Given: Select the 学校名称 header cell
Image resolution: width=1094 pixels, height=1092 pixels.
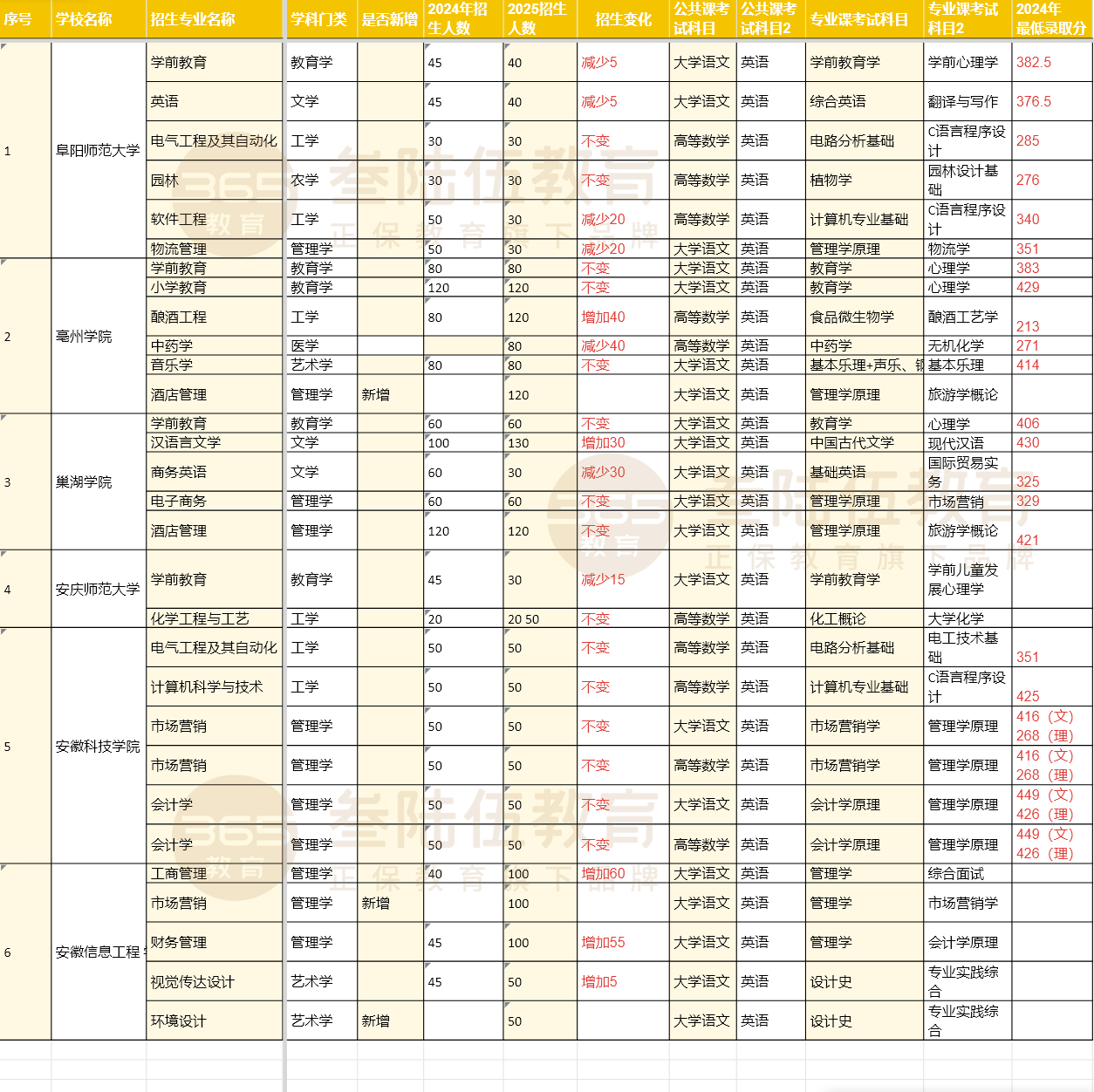Looking at the screenshot, I should (98, 19).
